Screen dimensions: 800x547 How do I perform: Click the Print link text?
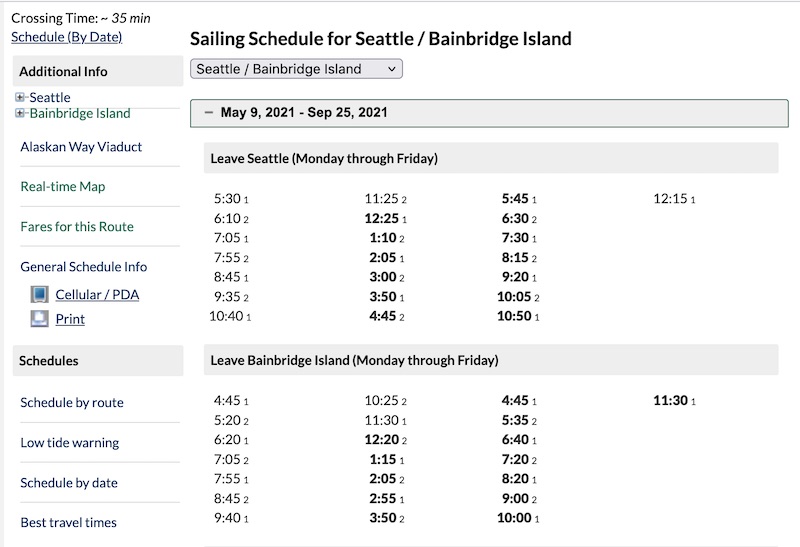pos(70,319)
